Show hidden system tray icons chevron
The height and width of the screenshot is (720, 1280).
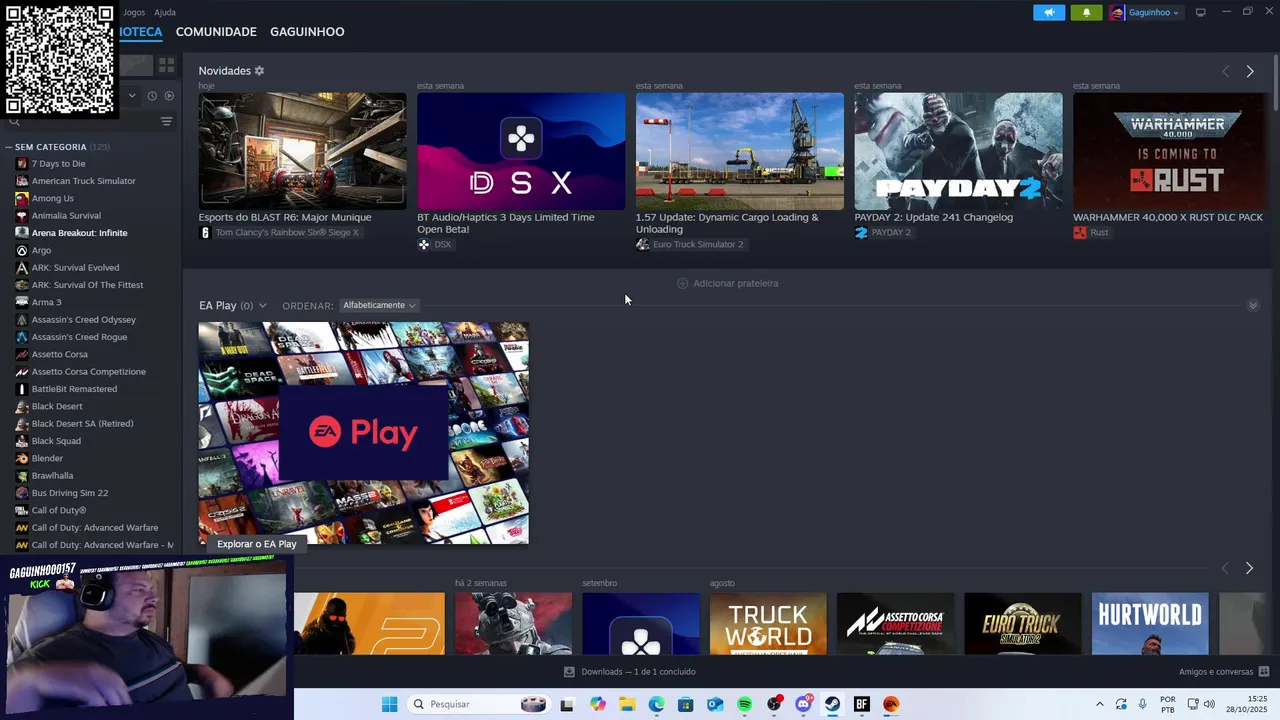pos(1100,704)
